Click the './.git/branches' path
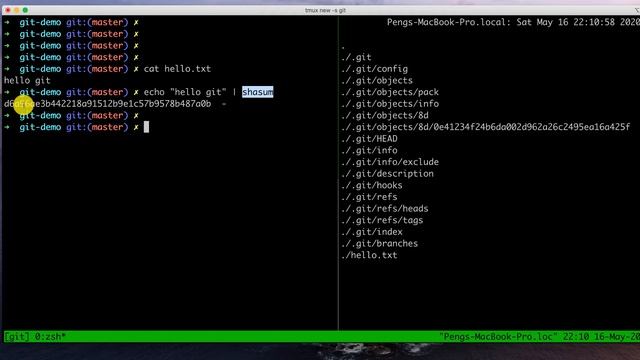 (380, 244)
